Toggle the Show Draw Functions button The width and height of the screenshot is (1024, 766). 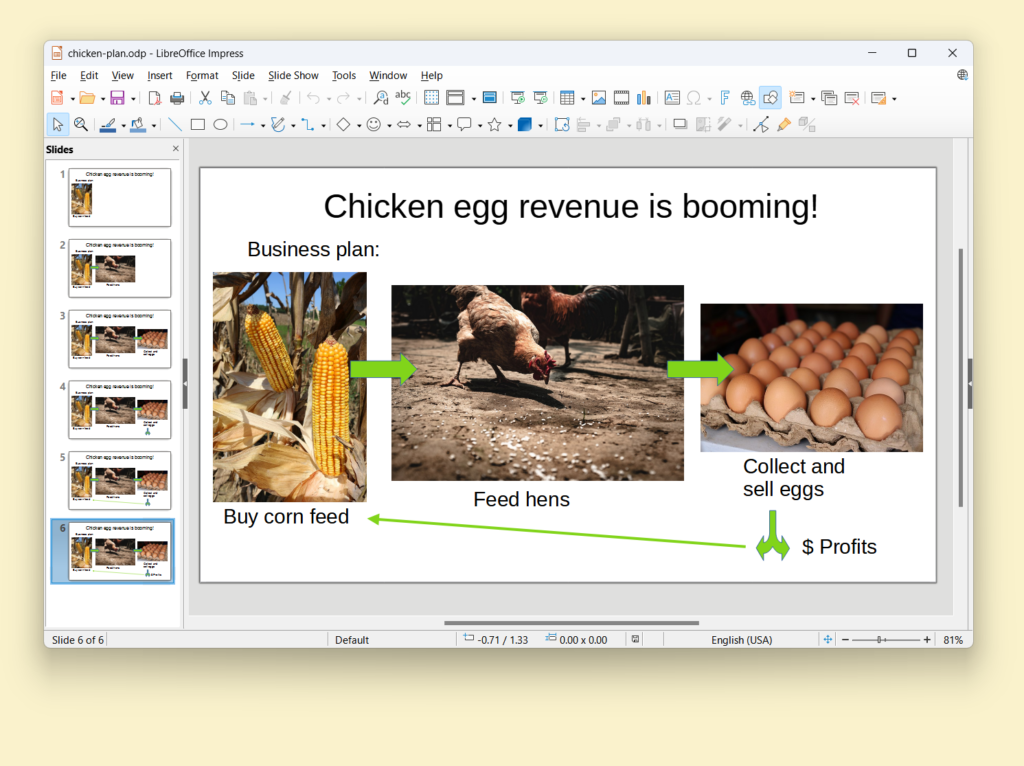click(770, 98)
